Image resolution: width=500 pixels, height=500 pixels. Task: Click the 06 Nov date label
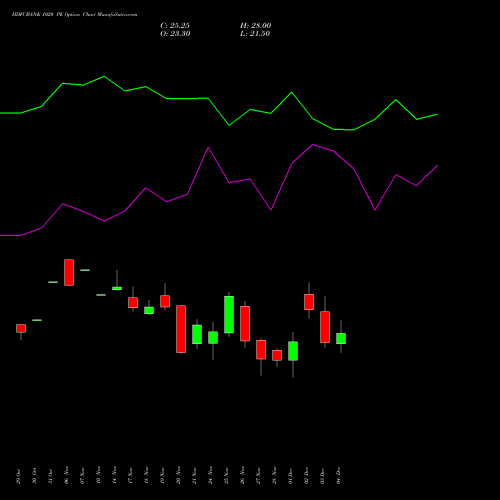coord(66,475)
